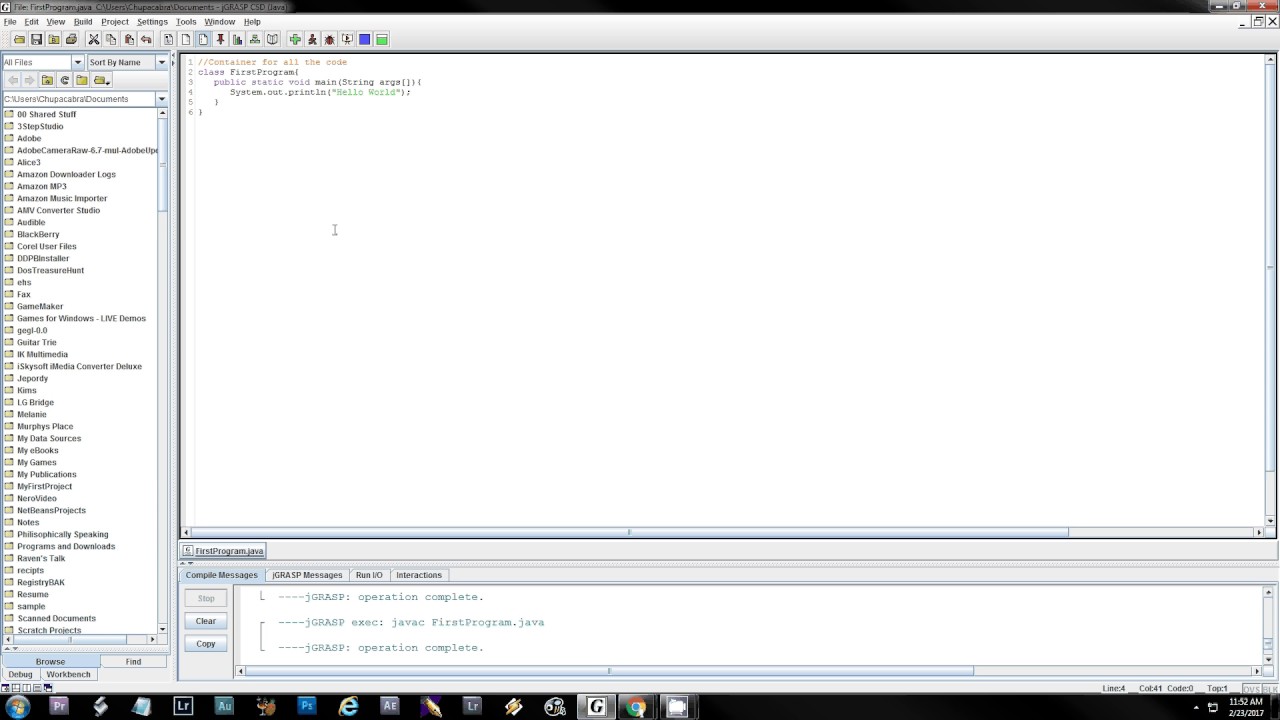Open the Window menu
This screenshot has height=720, width=1280.
click(220, 21)
